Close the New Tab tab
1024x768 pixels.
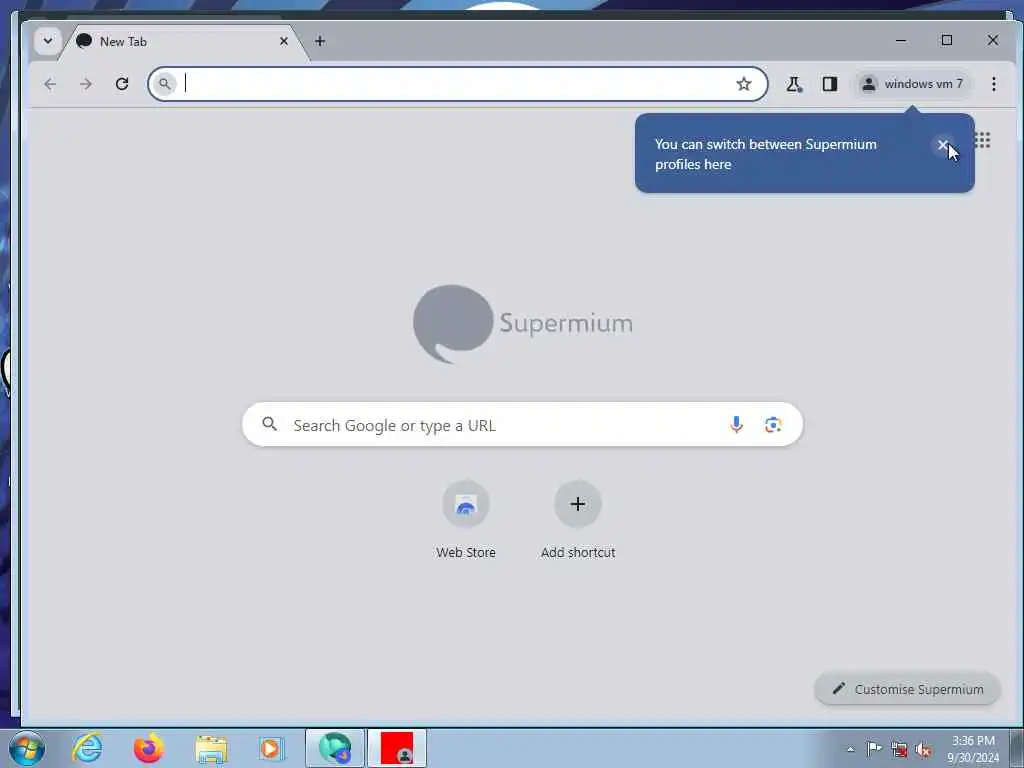283,41
